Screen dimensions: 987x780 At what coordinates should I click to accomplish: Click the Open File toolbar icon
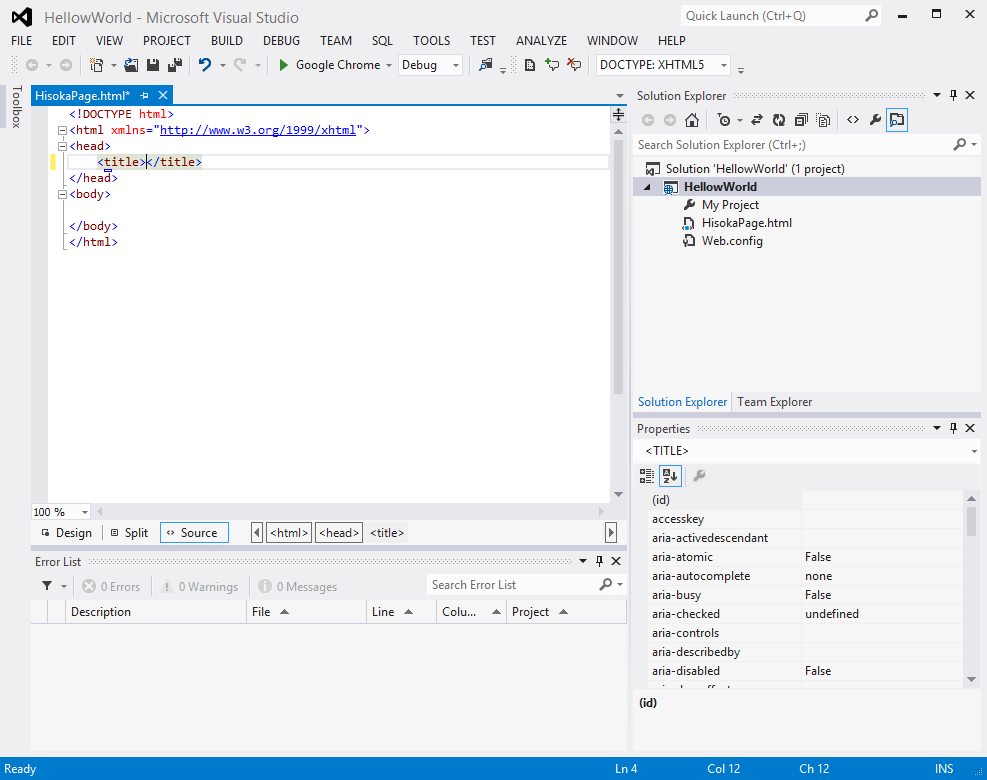(131, 65)
